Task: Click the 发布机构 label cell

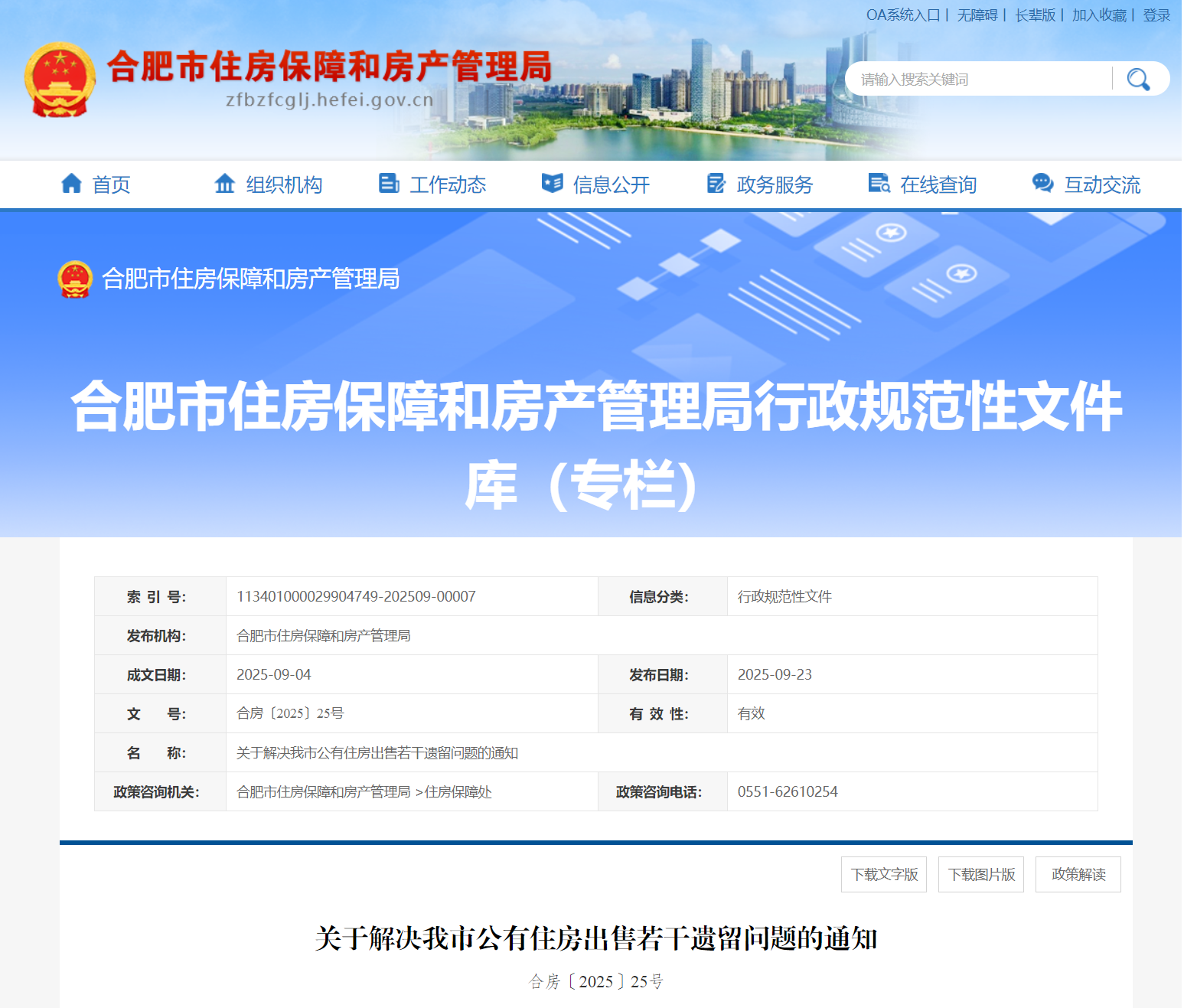Action: pyautogui.click(x=160, y=635)
